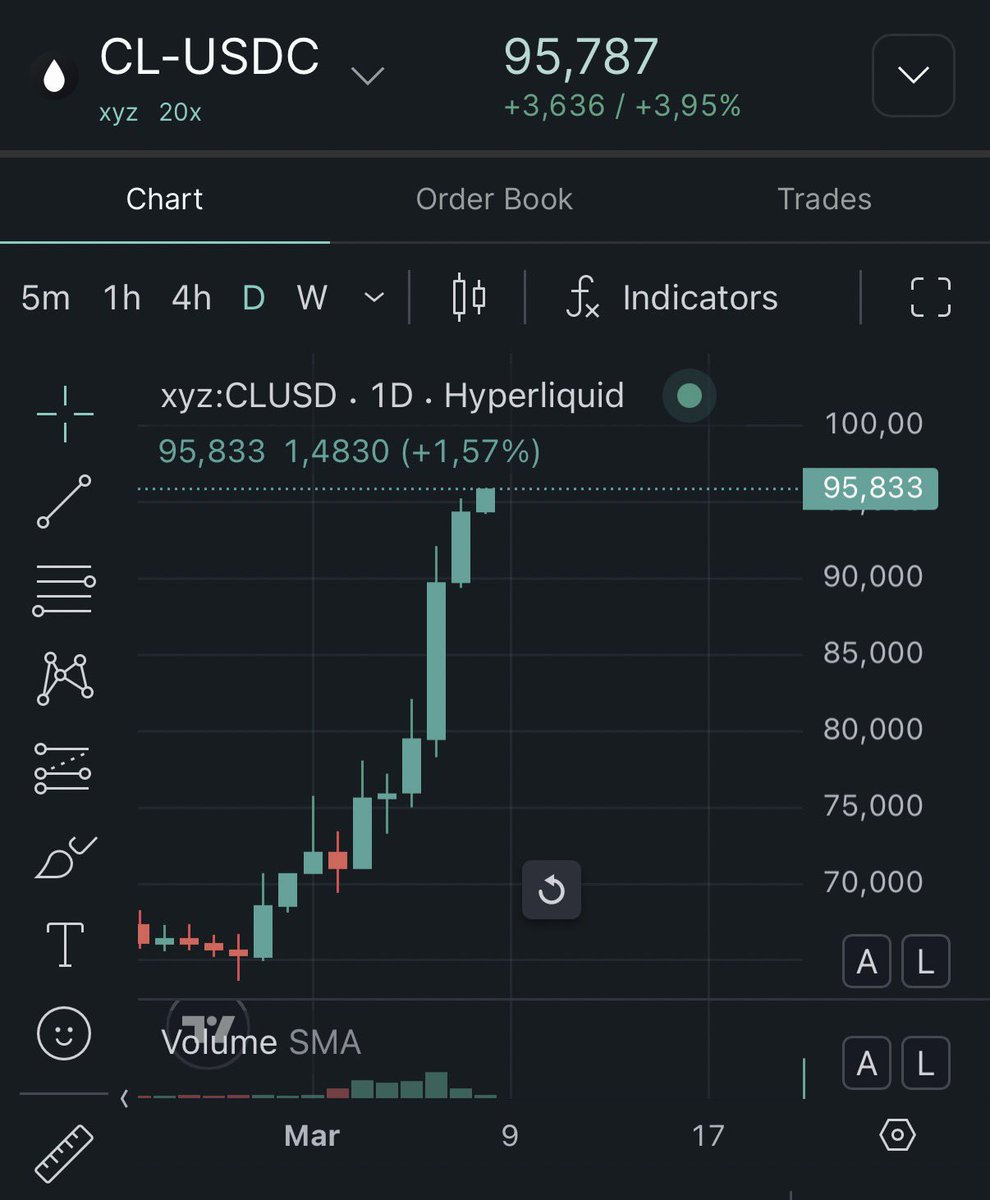Click the 70,000 price axis label
This screenshot has height=1200, width=990.
click(x=873, y=881)
